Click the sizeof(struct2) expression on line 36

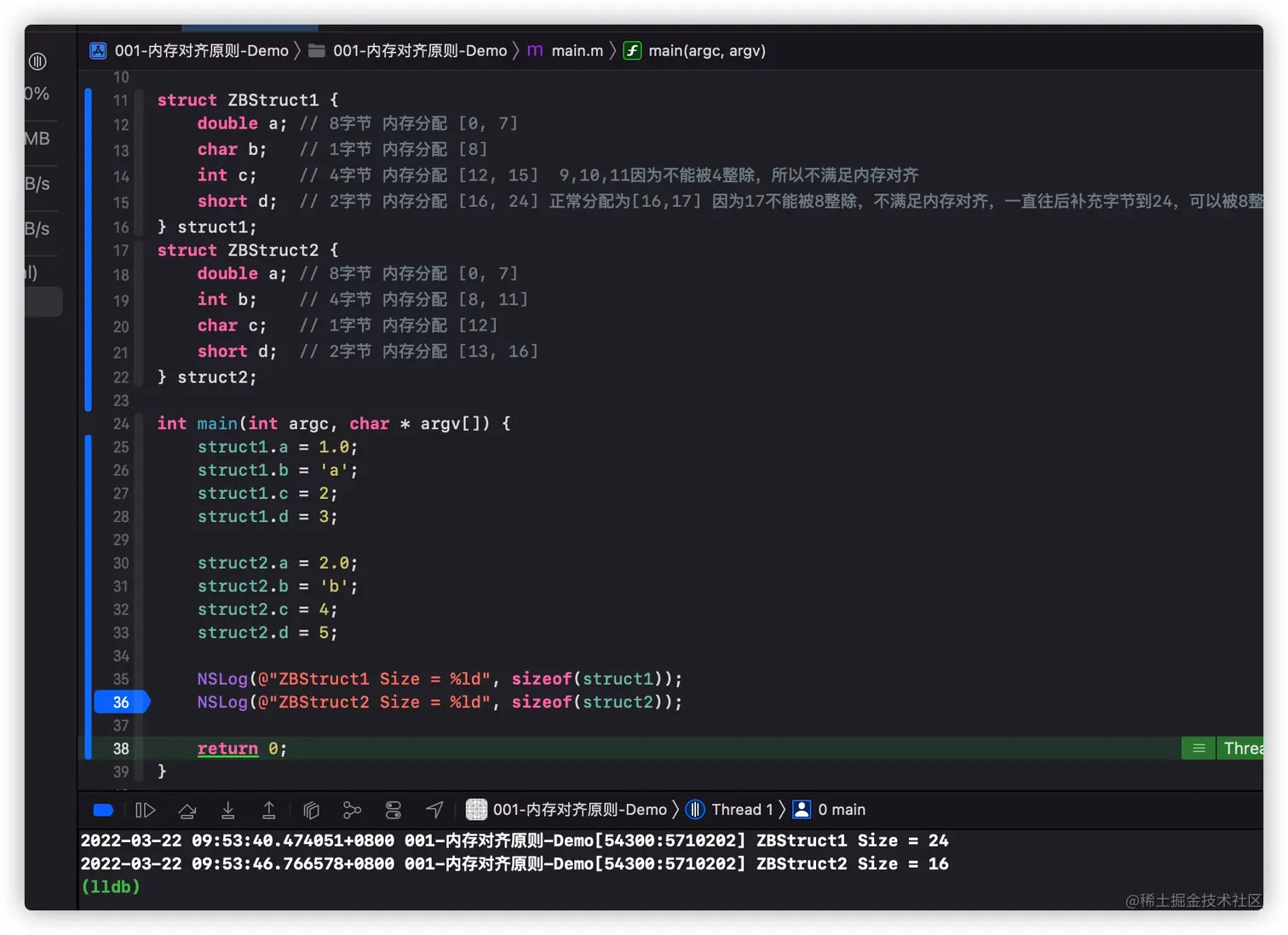pyautogui.click(x=588, y=703)
